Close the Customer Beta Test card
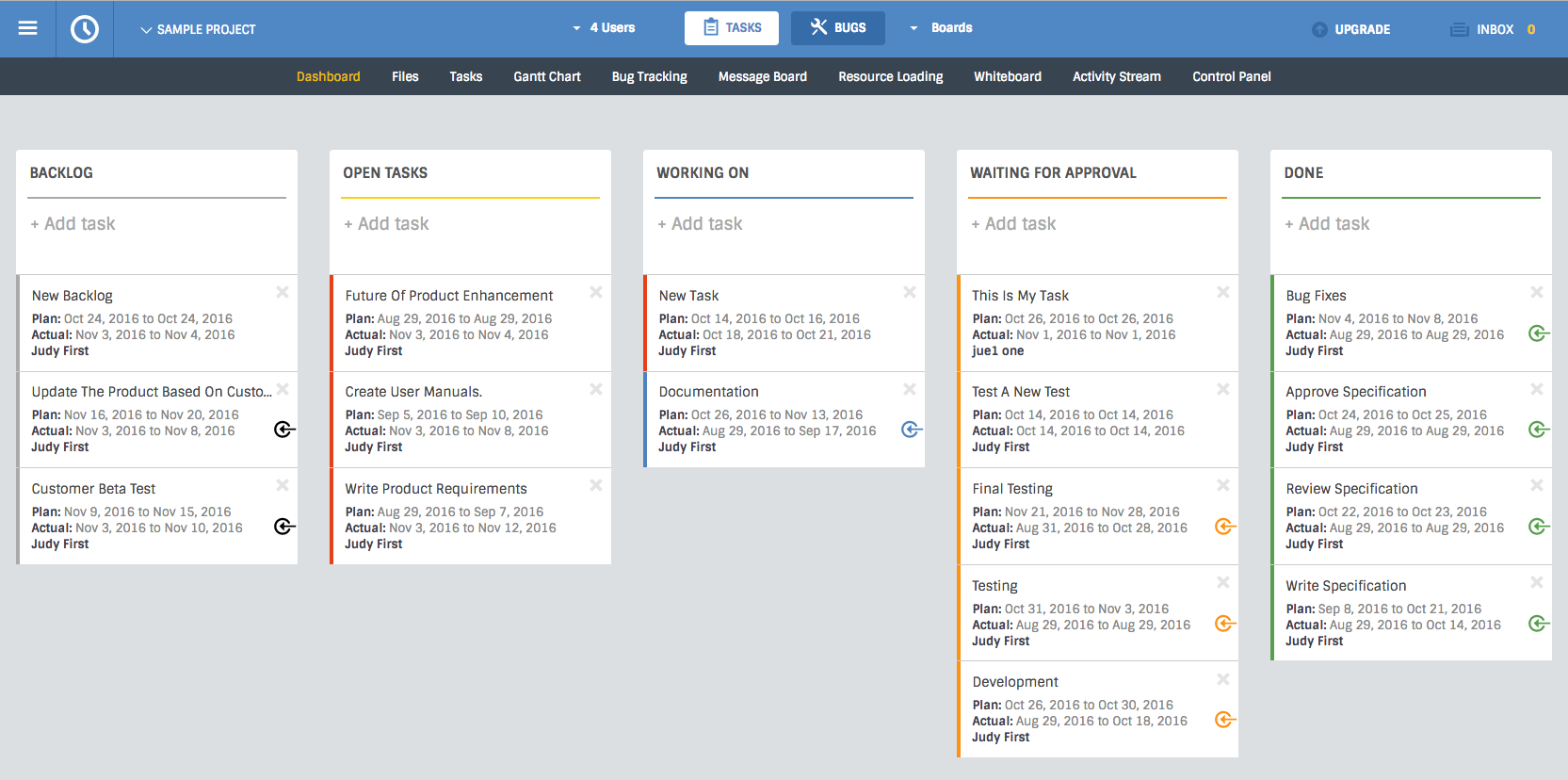 pos(283,485)
